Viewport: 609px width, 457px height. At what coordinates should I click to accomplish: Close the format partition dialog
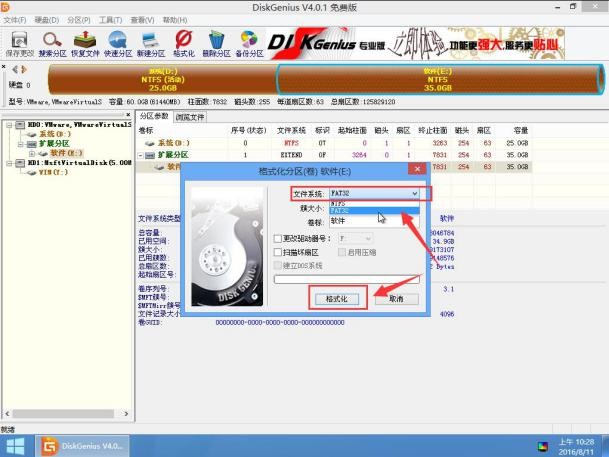click(x=417, y=169)
